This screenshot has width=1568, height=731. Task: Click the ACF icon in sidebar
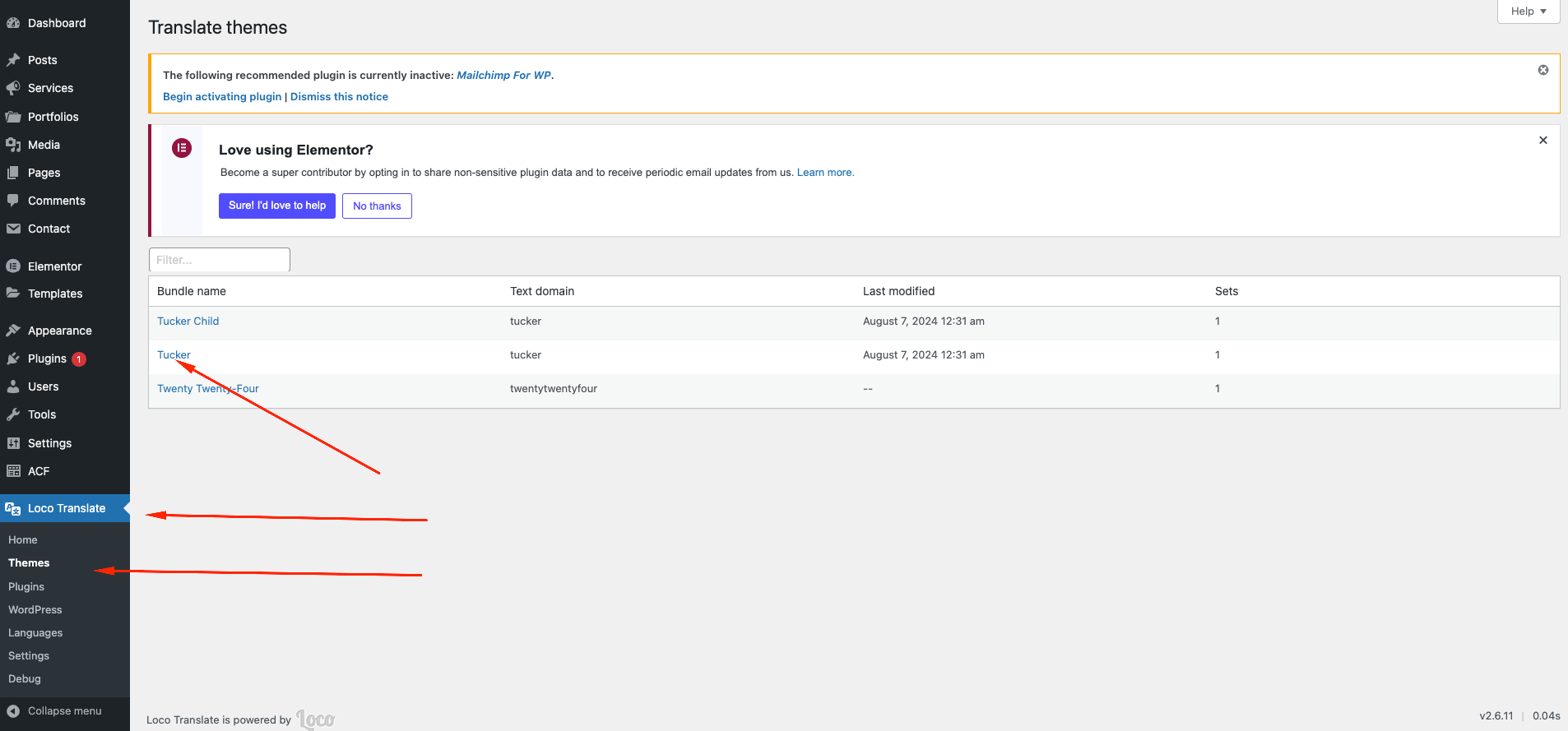pos(13,471)
